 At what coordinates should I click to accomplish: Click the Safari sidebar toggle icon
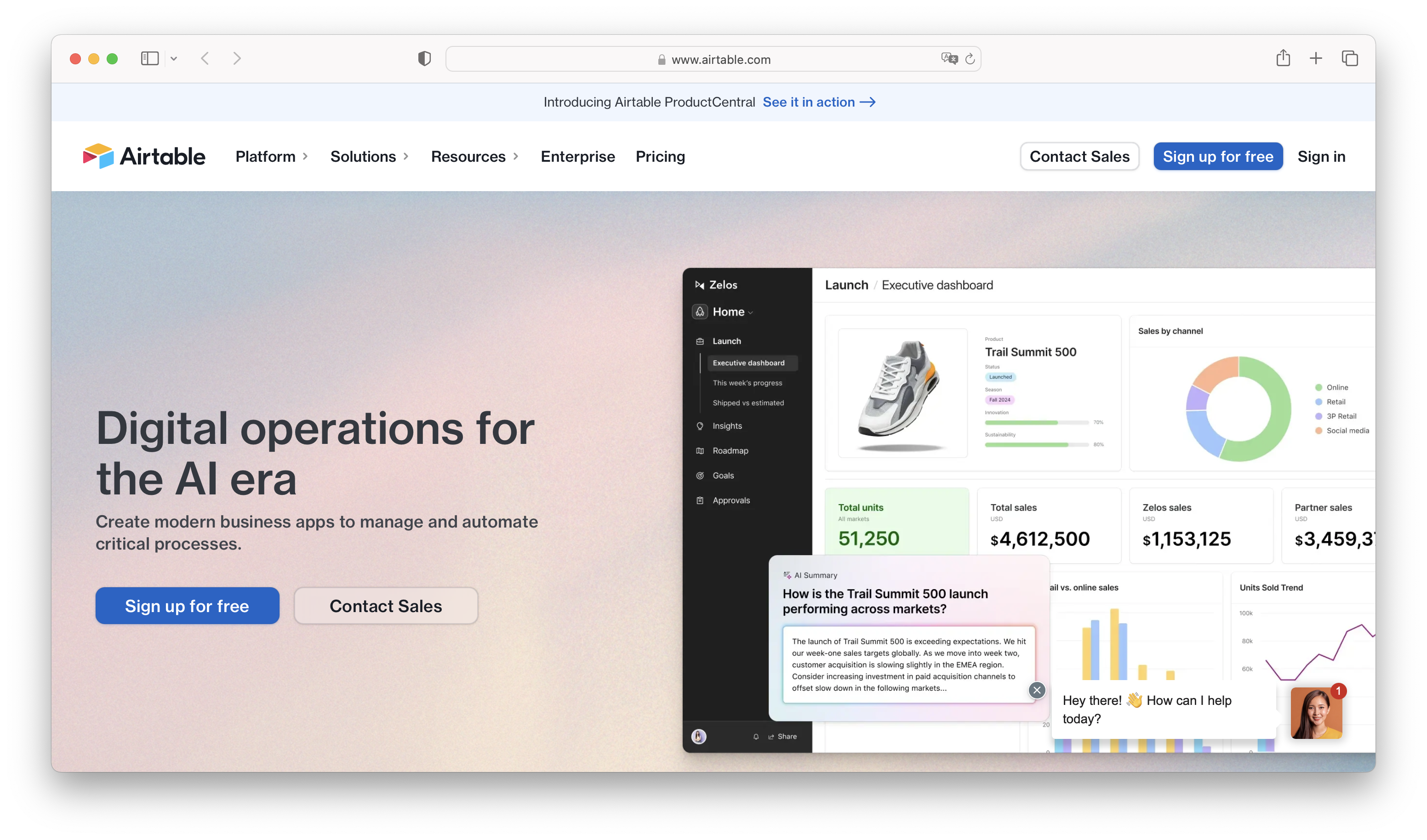(x=149, y=58)
